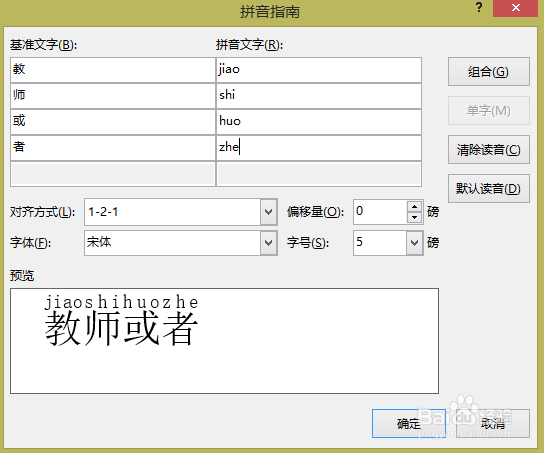
Task: Close the 拼音指南 dialog
Action: (x=515, y=8)
